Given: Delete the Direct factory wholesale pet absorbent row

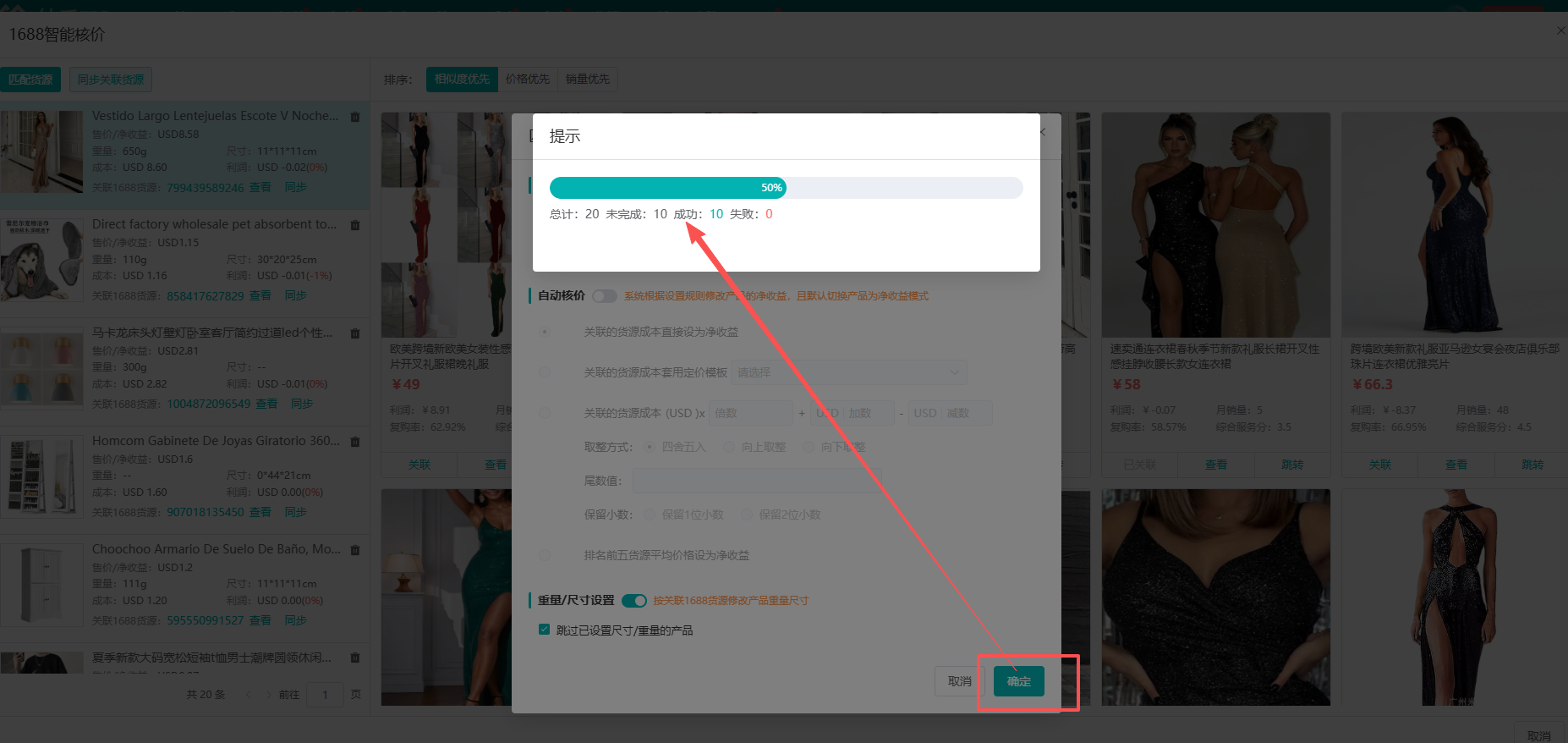Looking at the screenshot, I should 355,225.
